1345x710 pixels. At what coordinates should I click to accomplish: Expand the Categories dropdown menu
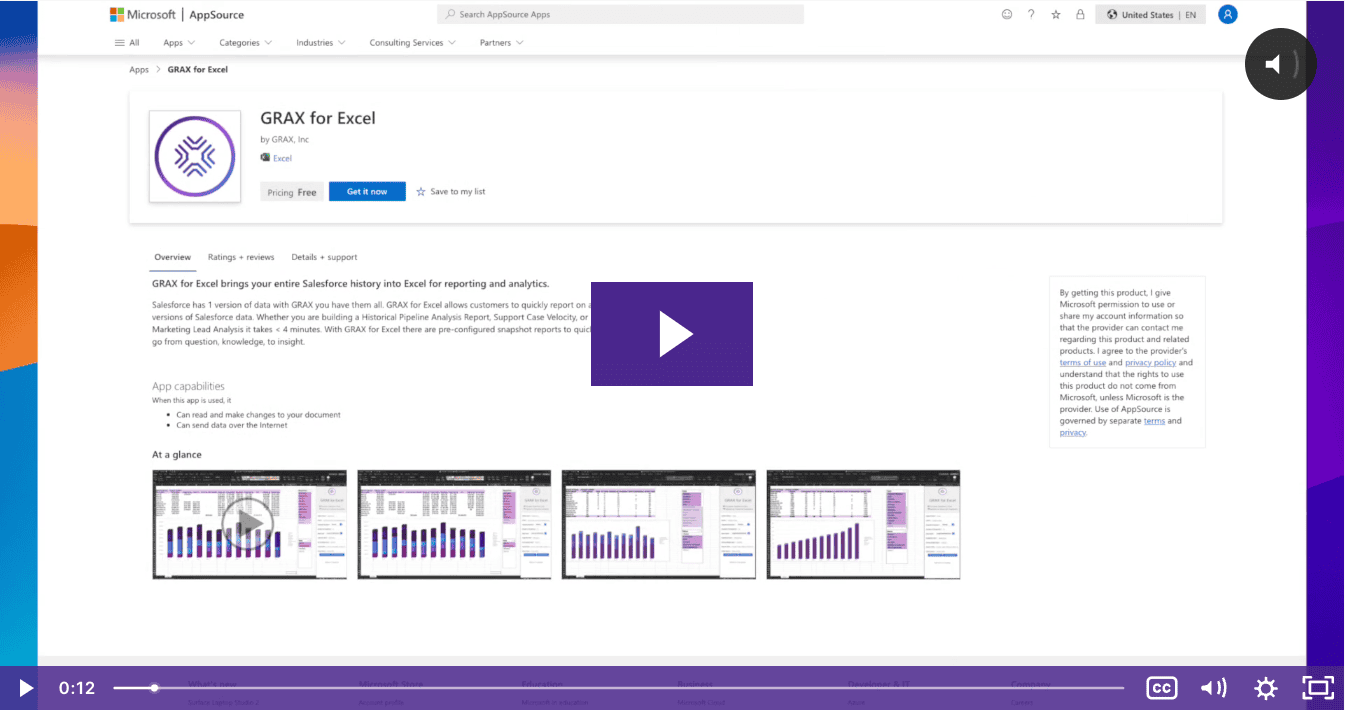pyautogui.click(x=245, y=43)
